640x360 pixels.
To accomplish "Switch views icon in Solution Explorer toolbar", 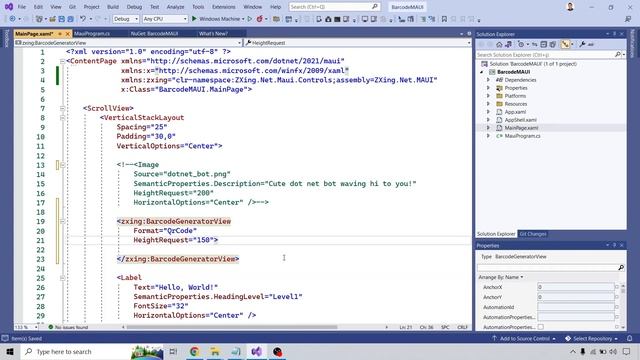I will click(x=508, y=44).
